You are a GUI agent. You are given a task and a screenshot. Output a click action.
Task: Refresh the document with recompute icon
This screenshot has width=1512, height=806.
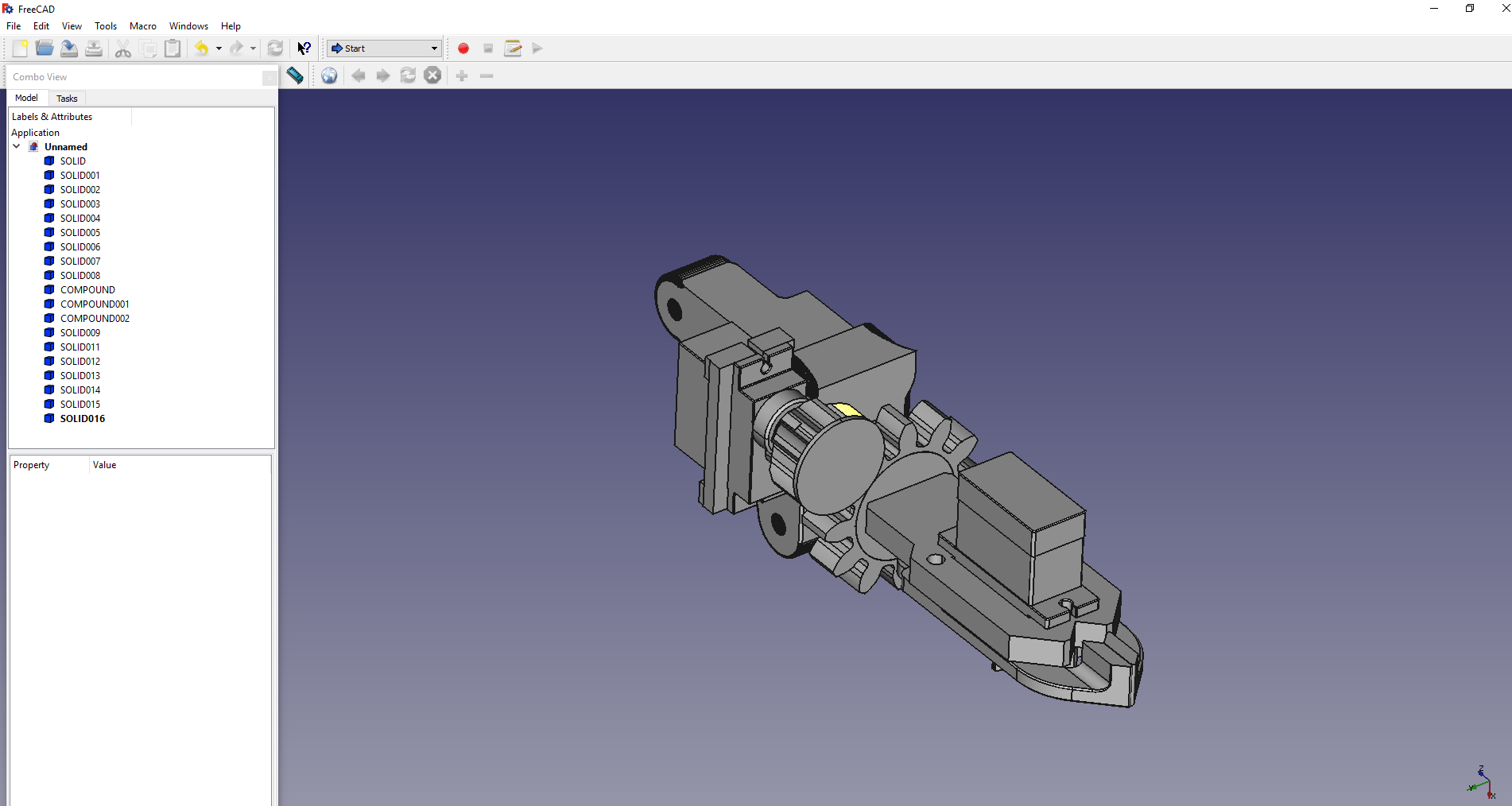[x=275, y=48]
